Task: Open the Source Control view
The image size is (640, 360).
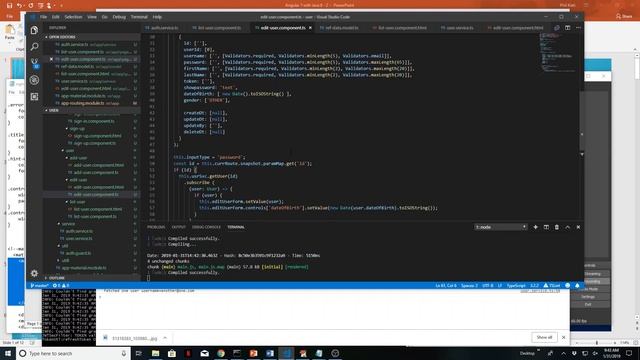Action: tap(35, 63)
